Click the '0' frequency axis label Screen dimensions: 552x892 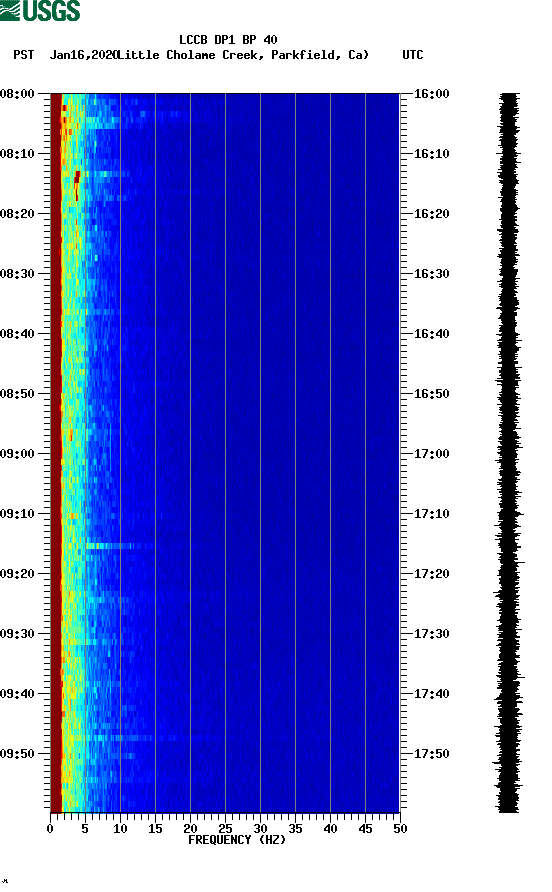[x=50, y=829]
